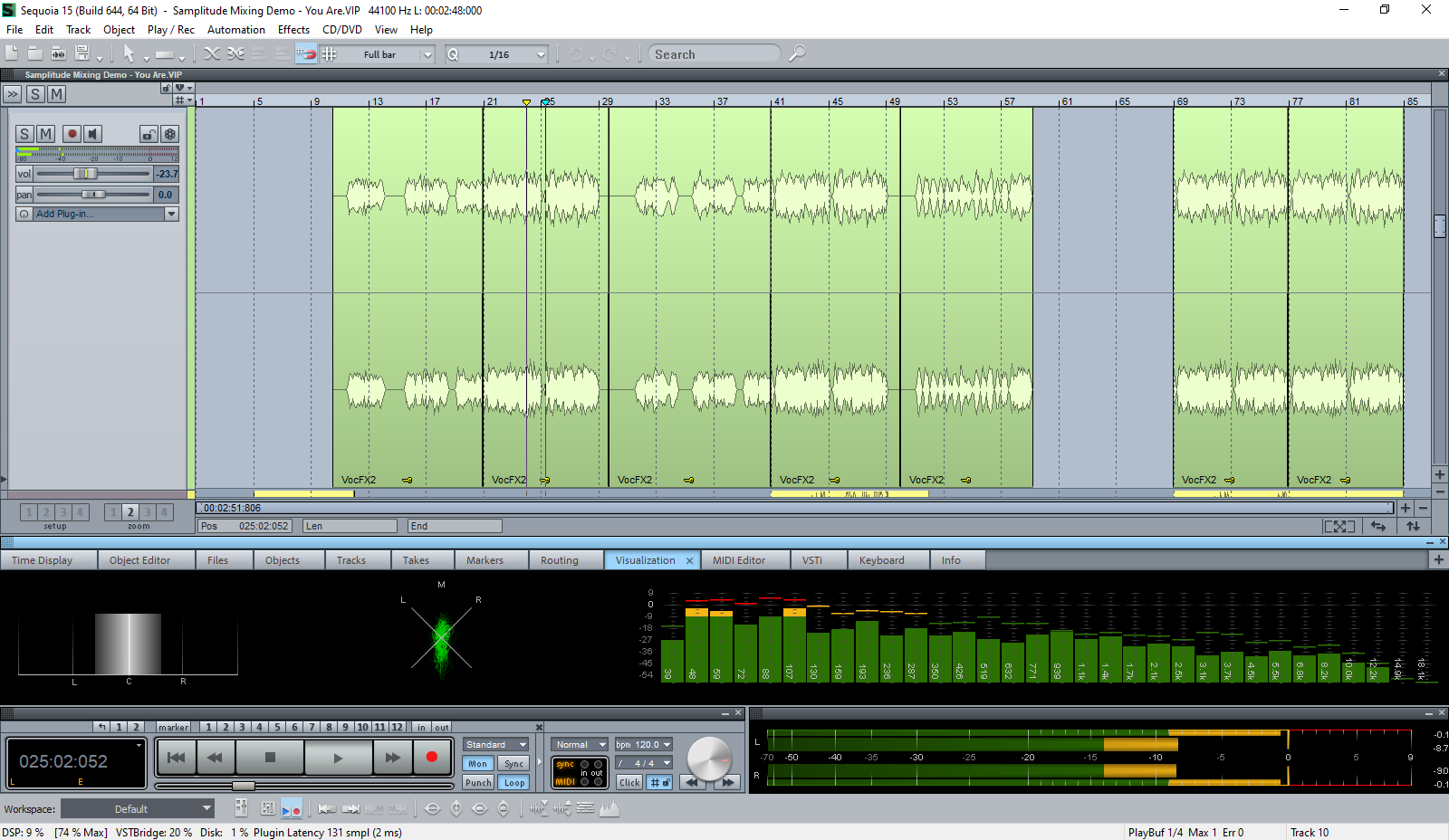Viewport: 1449px width, 840px height.
Task: Select the mouse pointer tool
Action: [x=129, y=53]
